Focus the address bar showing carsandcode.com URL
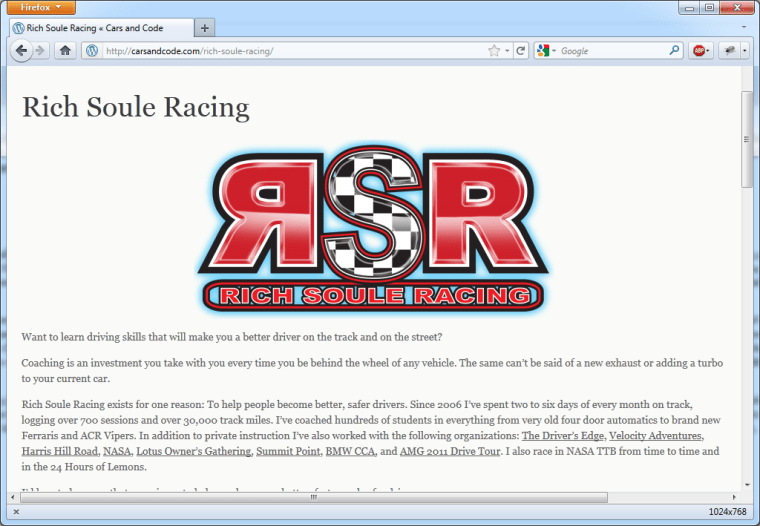This screenshot has height=526, width=760. (296, 51)
